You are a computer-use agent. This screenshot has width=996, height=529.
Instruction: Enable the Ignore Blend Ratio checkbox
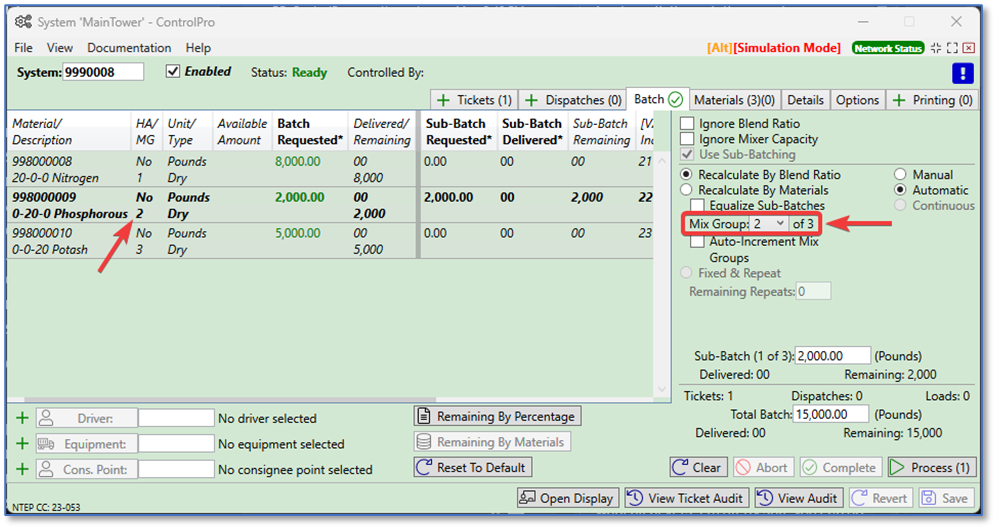(x=688, y=124)
